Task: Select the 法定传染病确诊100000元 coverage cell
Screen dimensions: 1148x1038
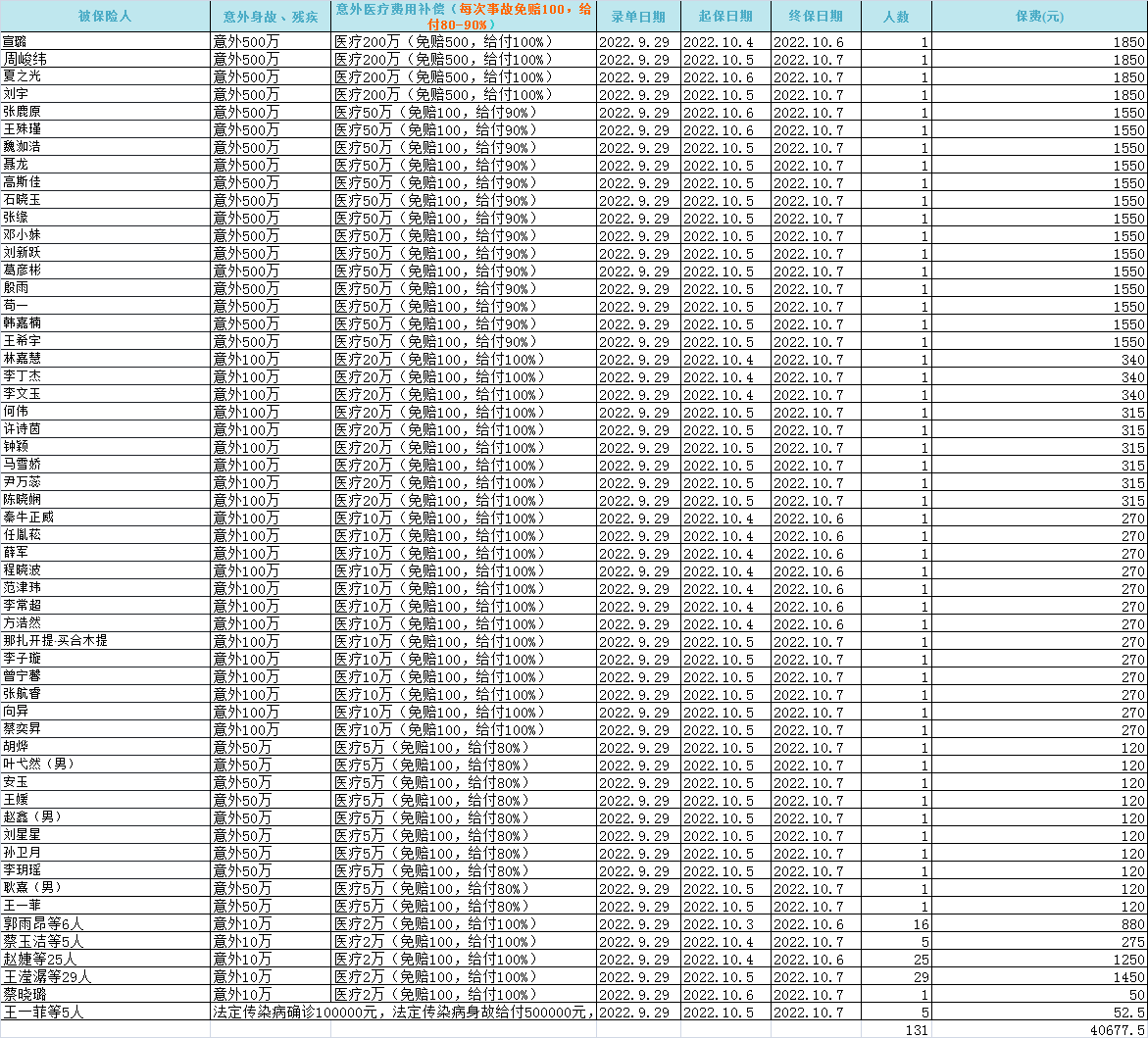Action: click(402, 1012)
